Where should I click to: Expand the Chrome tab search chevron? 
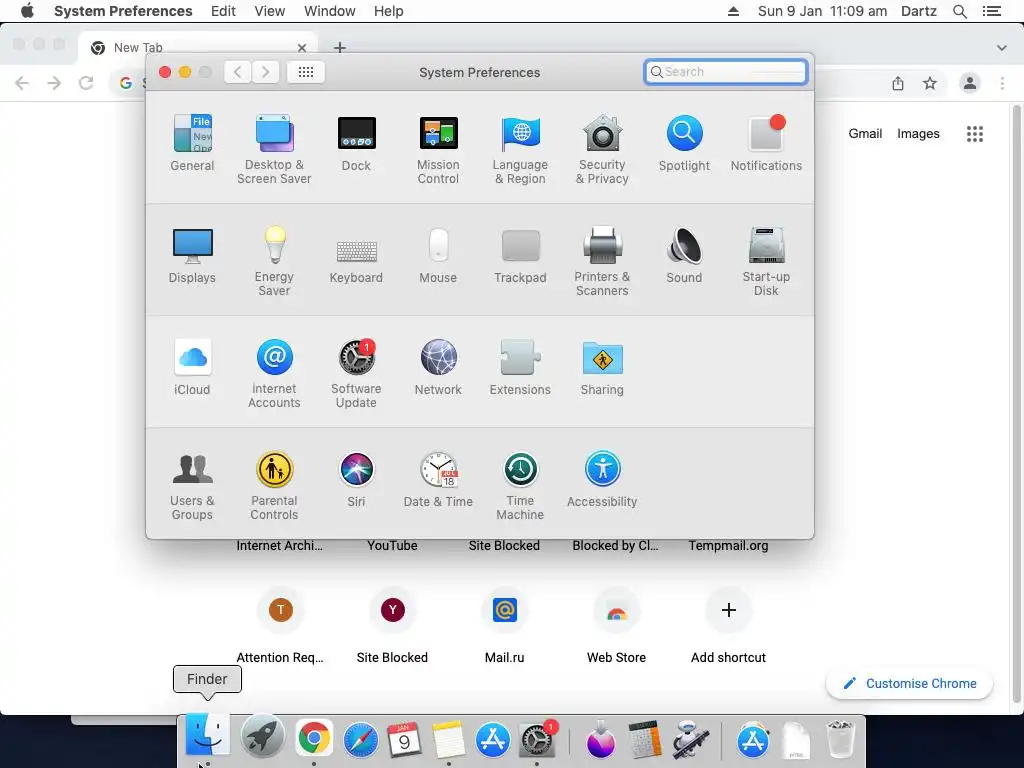point(1001,48)
